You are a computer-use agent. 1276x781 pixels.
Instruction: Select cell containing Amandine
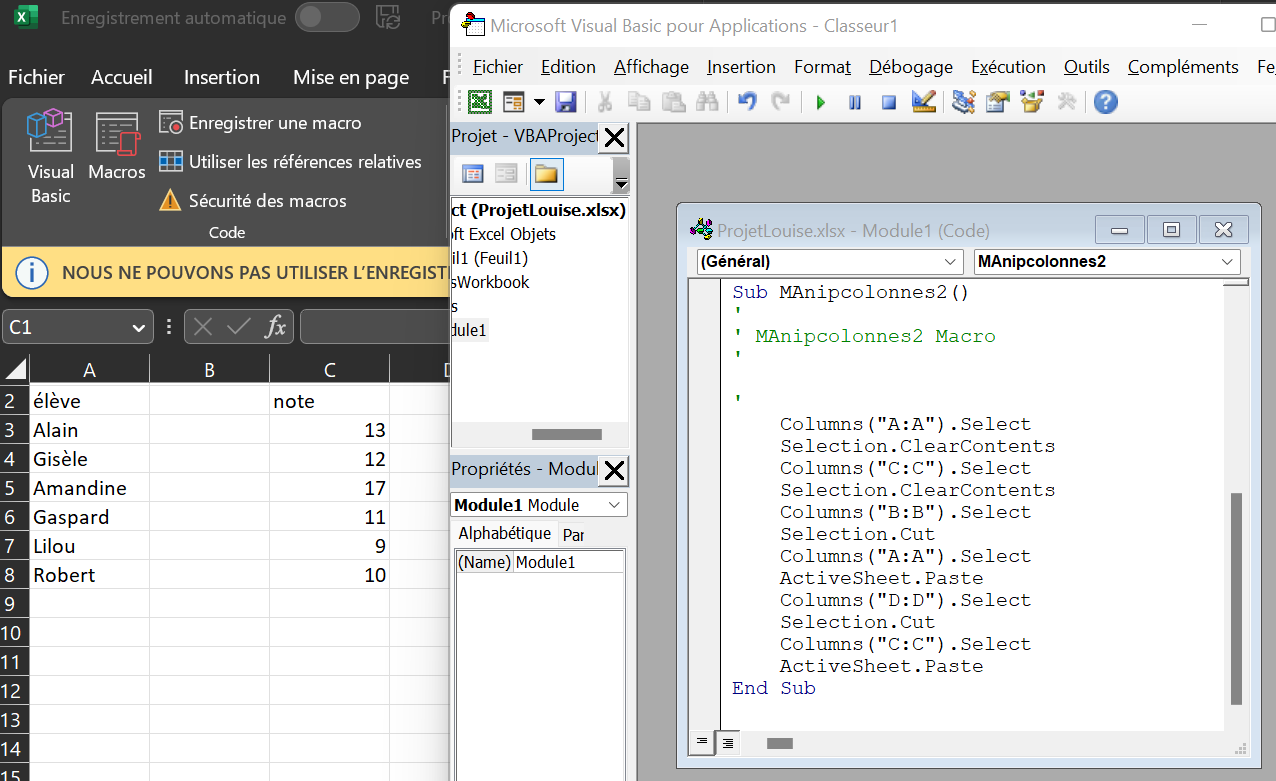89,488
